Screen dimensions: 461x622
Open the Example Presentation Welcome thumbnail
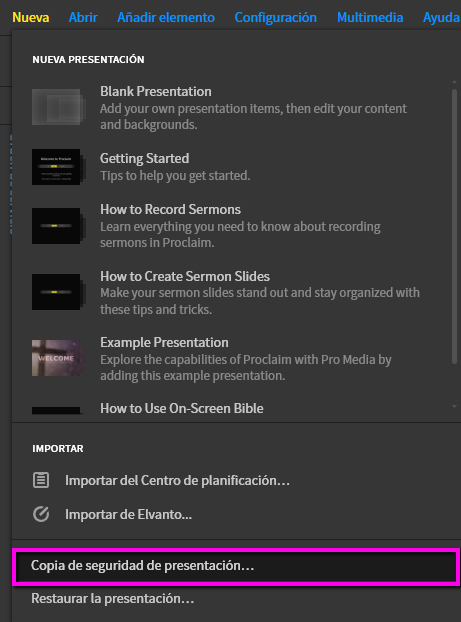[59, 358]
